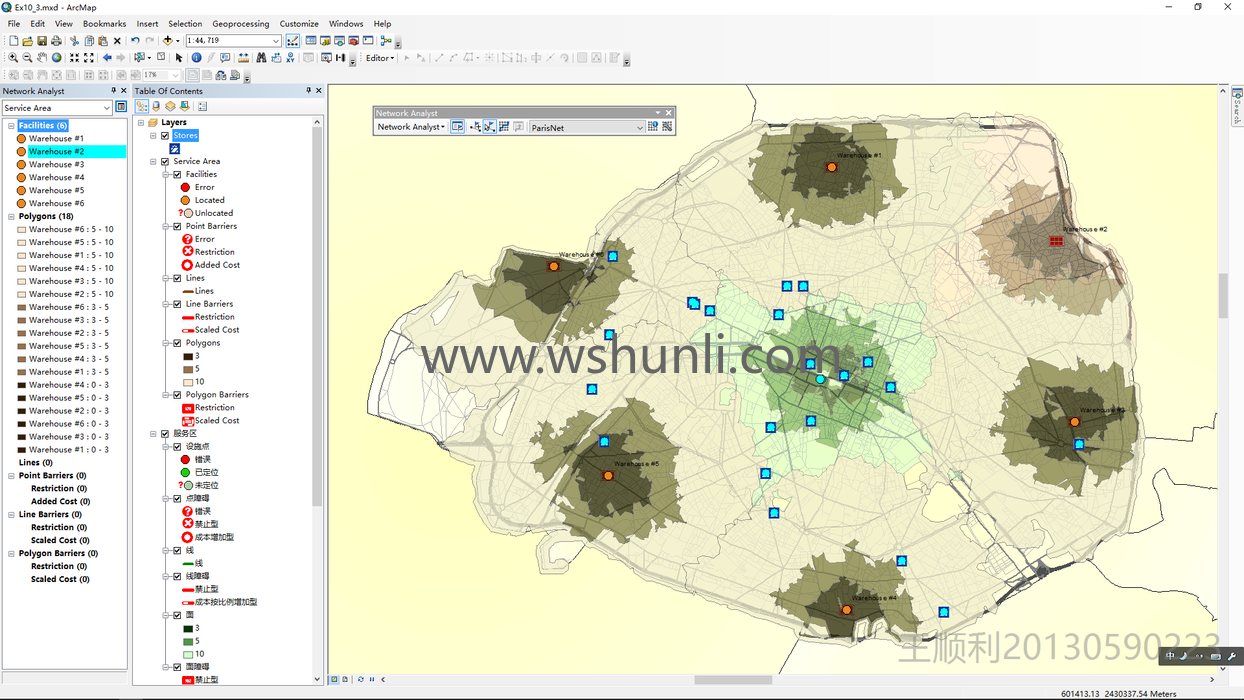Image resolution: width=1244 pixels, height=700 pixels.
Task: Open the Selection menu
Action: click(x=185, y=24)
